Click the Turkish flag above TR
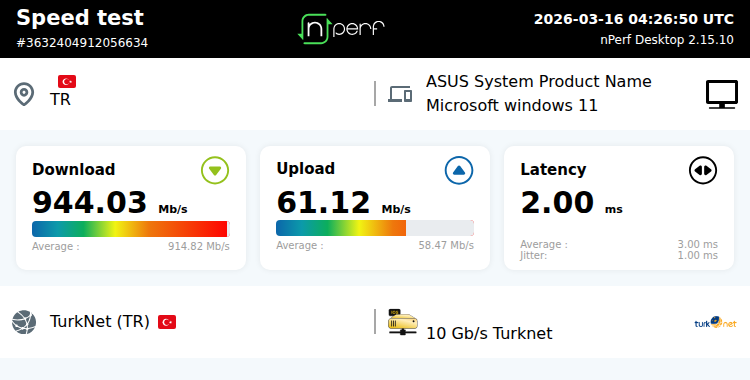This screenshot has width=750, height=380. (67, 81)
